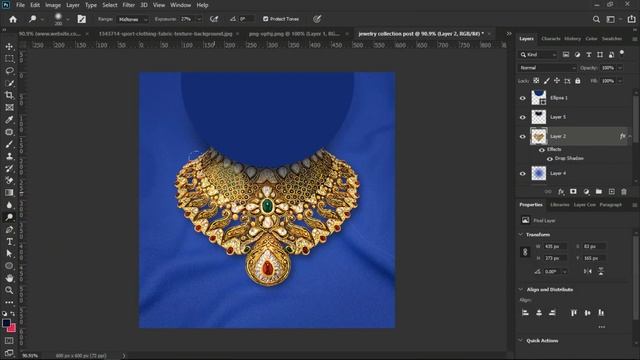Open the search icon in top right
Viewport: 640px width, 360px height.
point(596,19)
